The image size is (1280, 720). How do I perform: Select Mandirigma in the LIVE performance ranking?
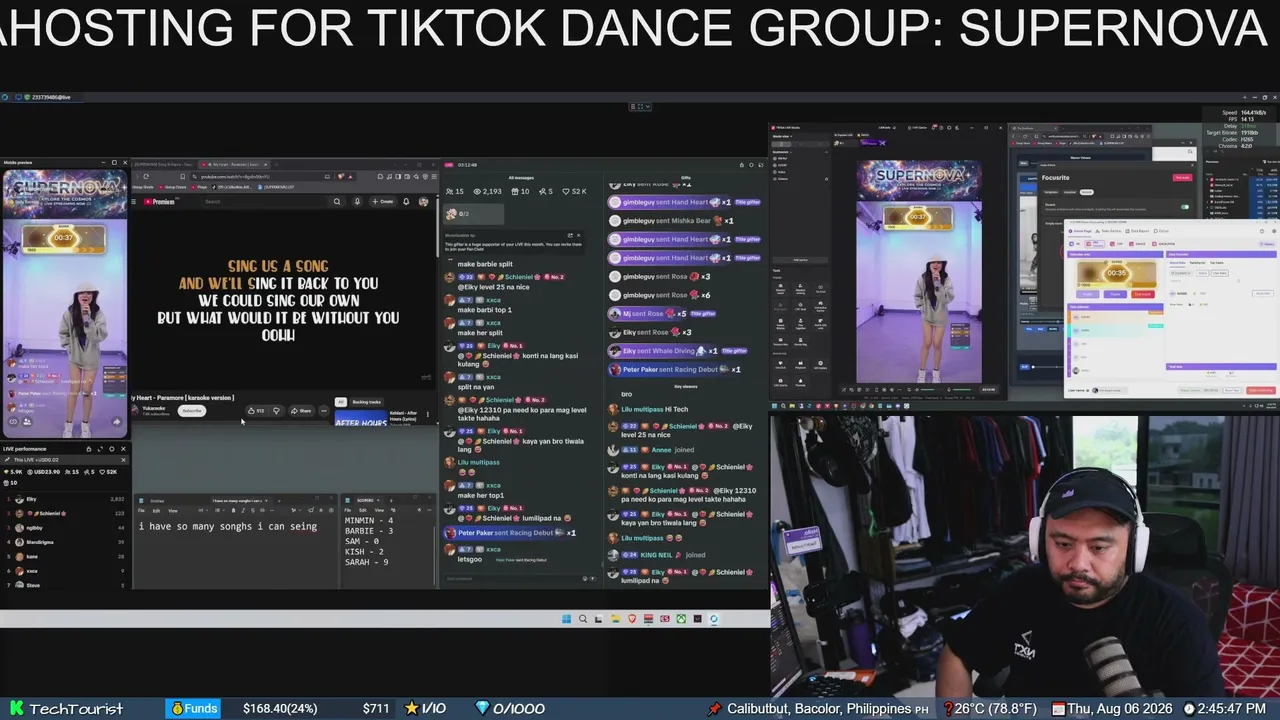[x=65, y=542]
